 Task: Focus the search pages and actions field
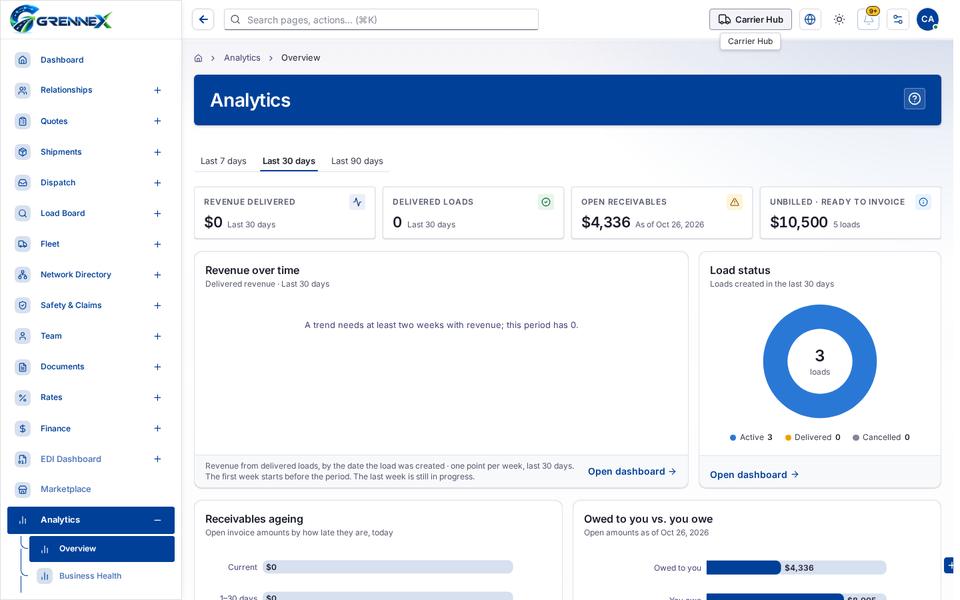(x=381, y=20)
